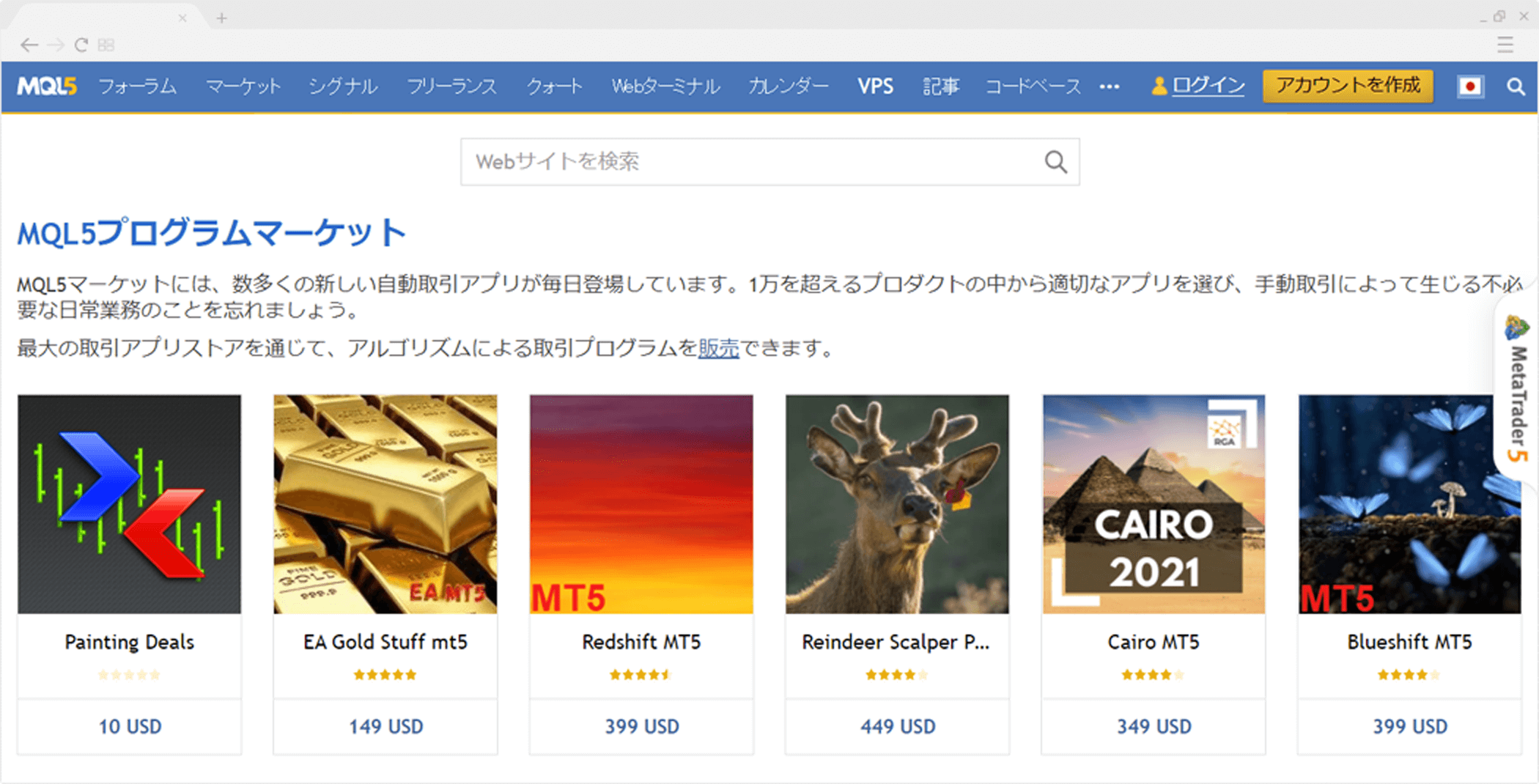Click the EA Gold Stuff mt5 title

click(385, 643)
